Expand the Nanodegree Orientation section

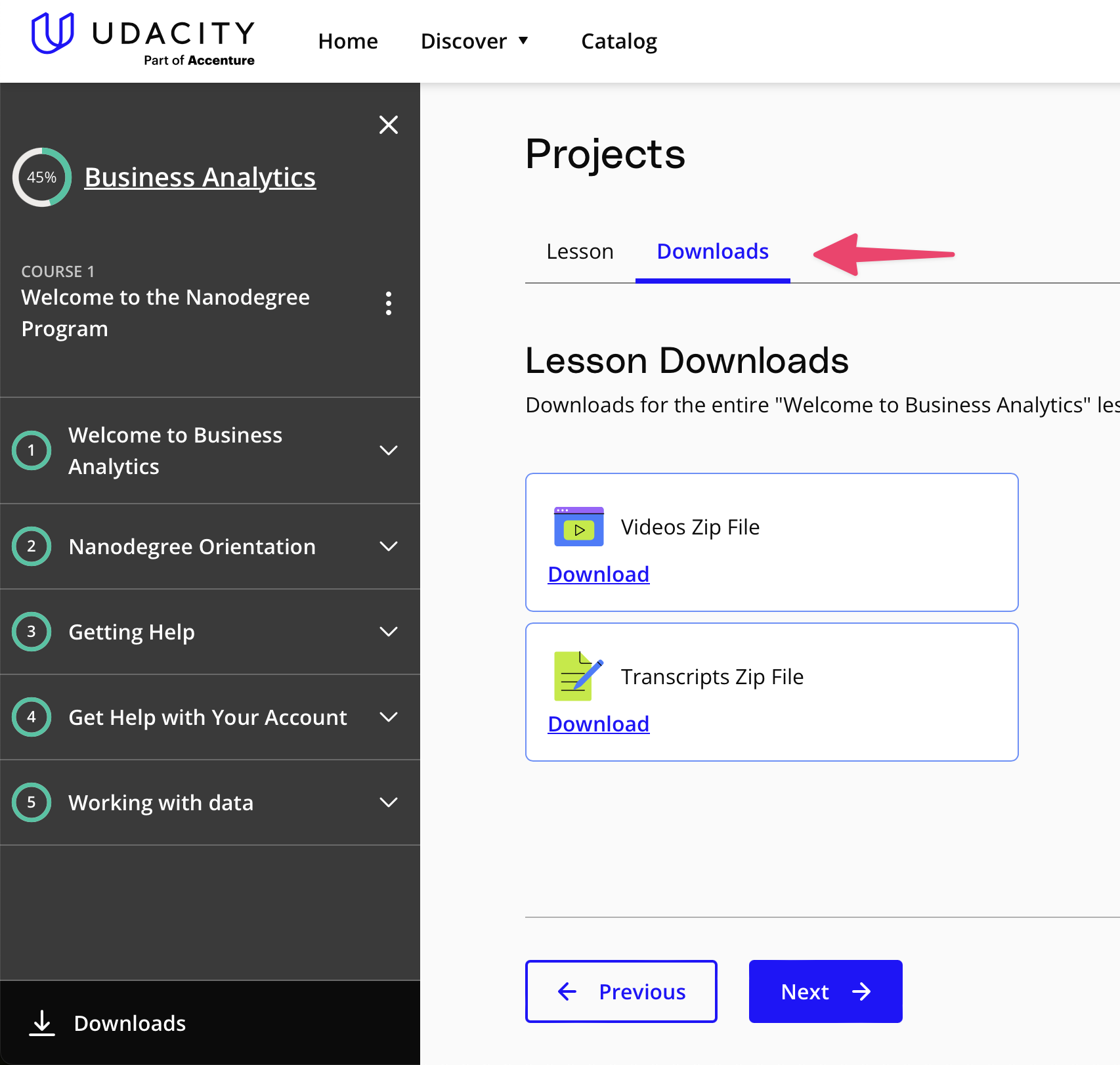pyautogui.click(x=389, y=546)
